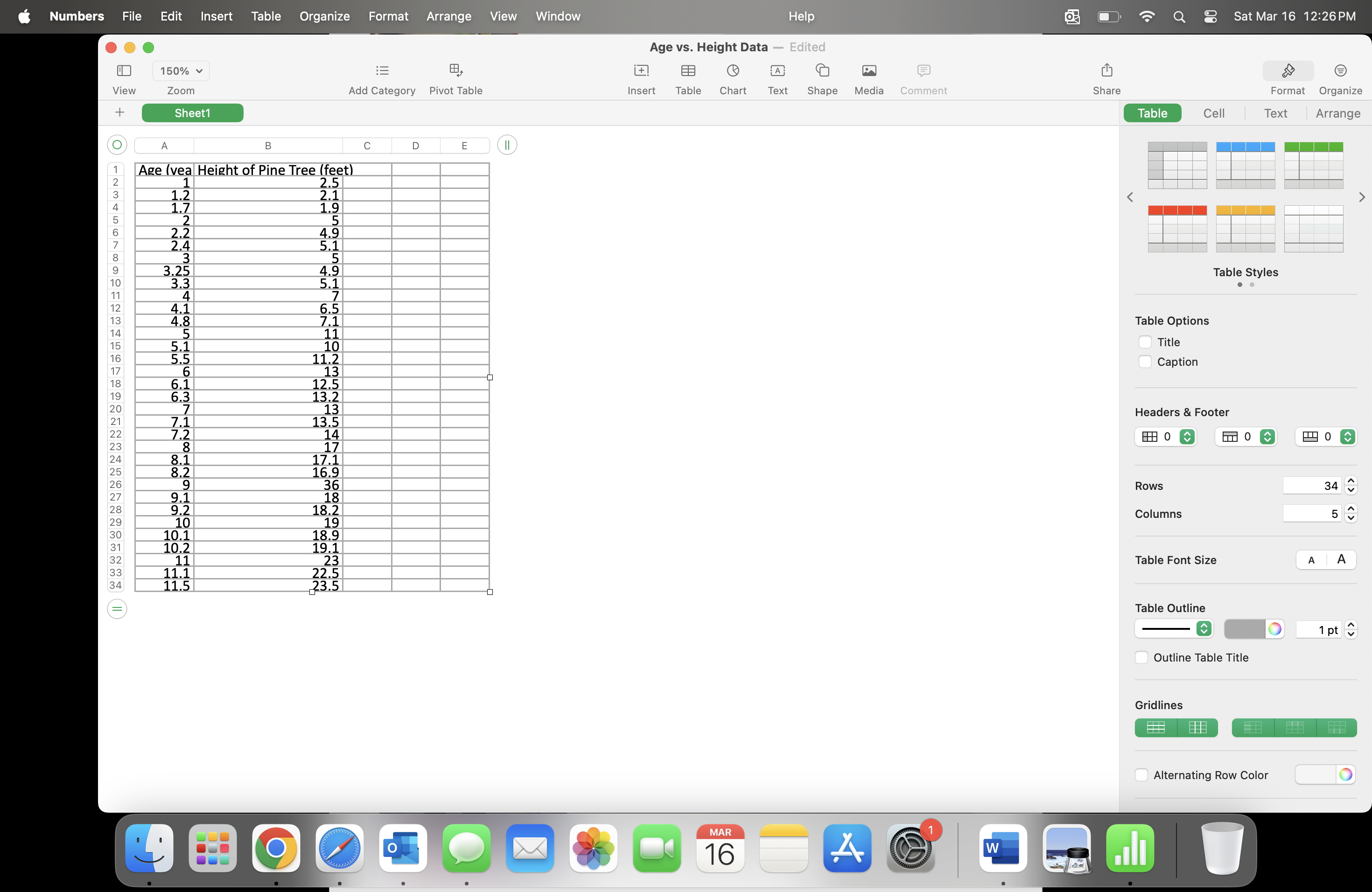The image size is (1372, 892).
Task: Switch to the Cell tab in the inspector
Action: (x=1214, y=113)
